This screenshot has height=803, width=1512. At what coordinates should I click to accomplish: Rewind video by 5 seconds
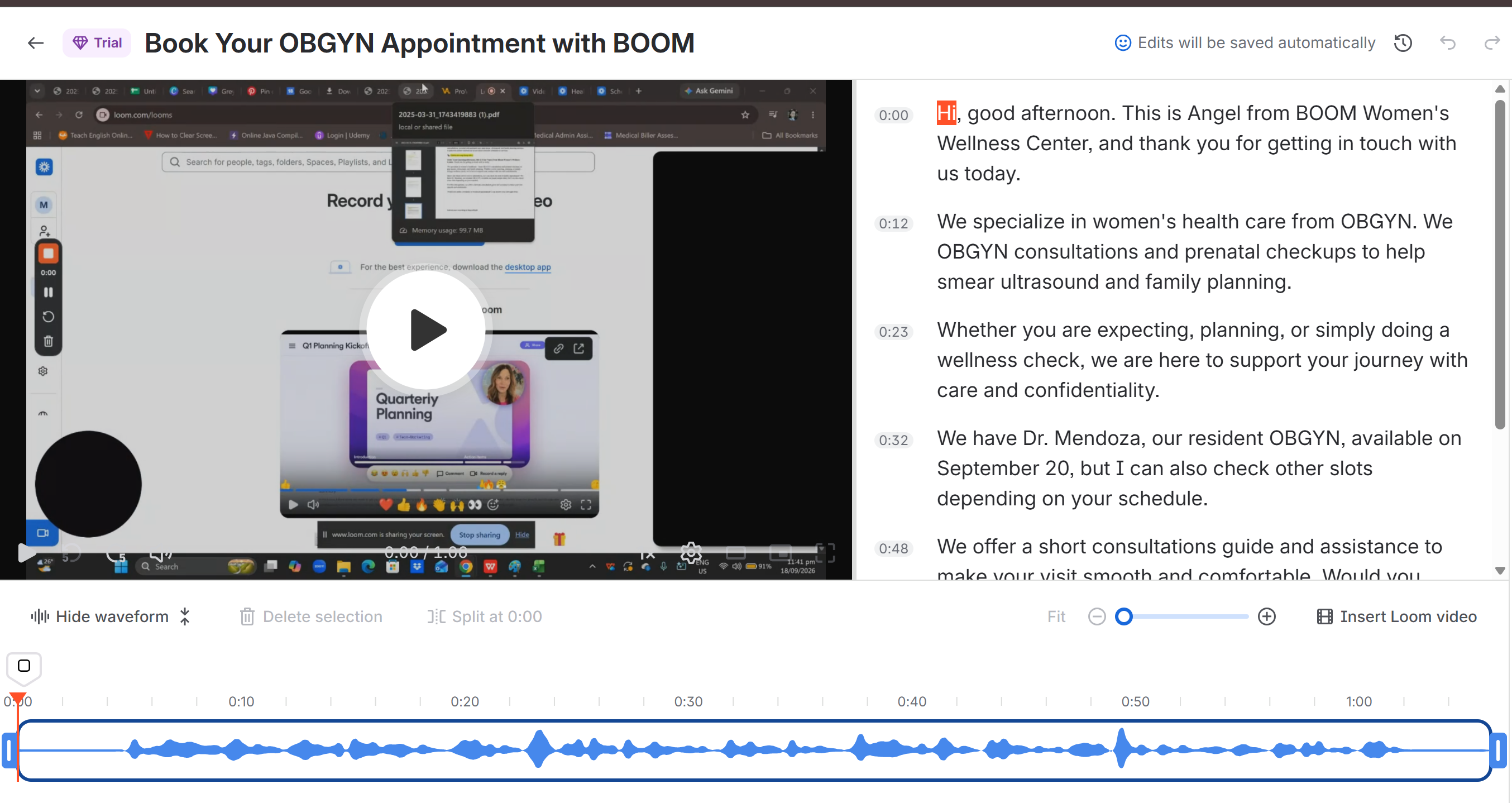point(71,552)
